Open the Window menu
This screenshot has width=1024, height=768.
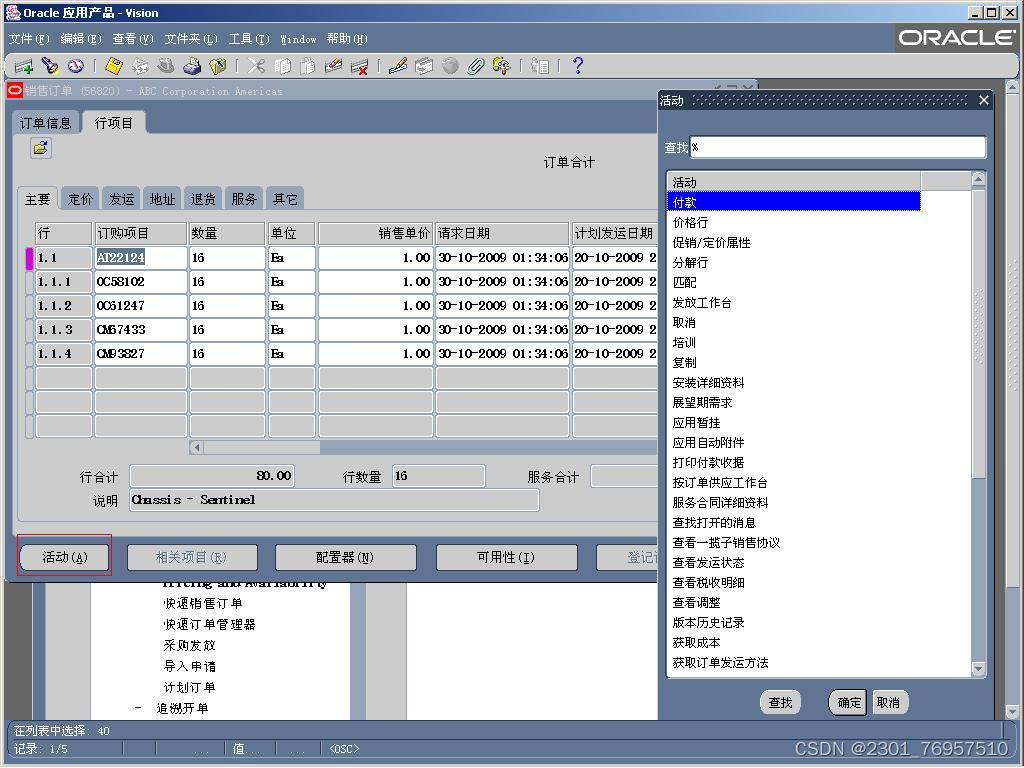tap(298, 40)
